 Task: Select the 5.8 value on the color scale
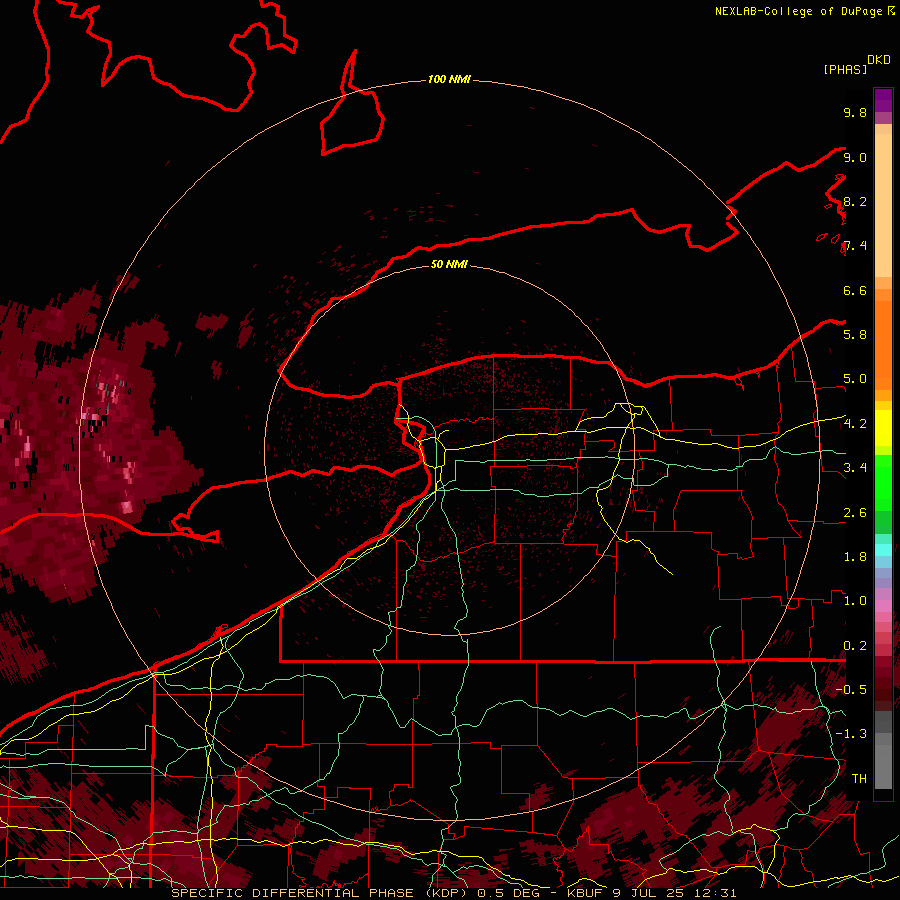click(x=855, y=334)
